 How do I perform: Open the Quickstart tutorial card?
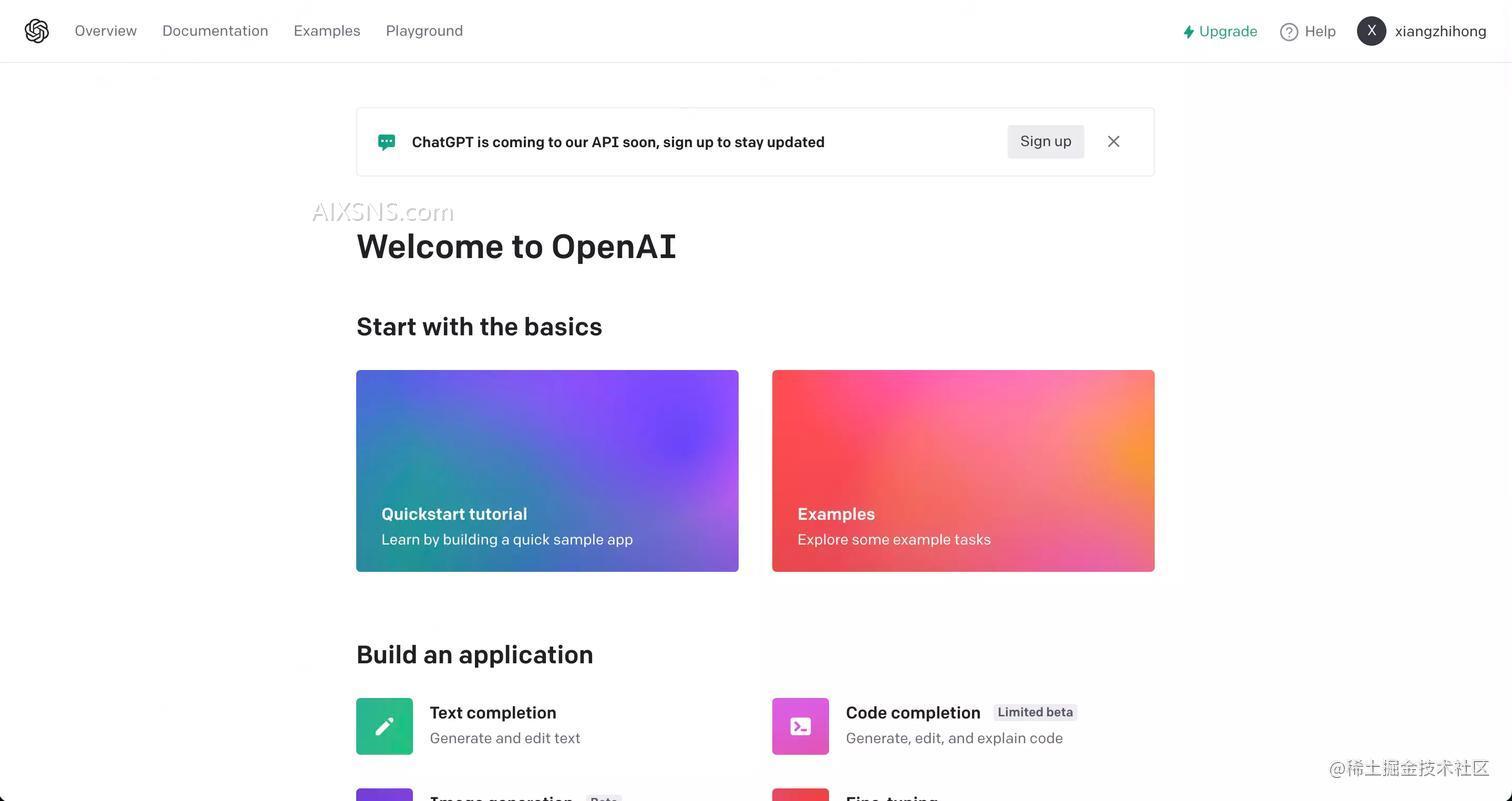pyautogui.click(x=546, y=470)
